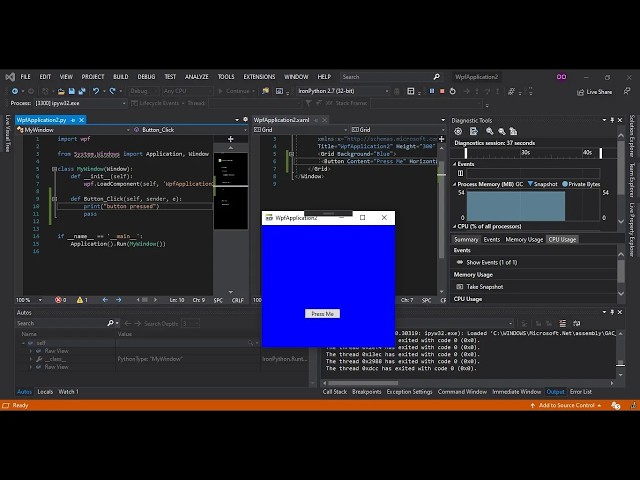The width and height of the screenshot is (640, 480).
Task: Click the Press Me button in WPF window
Action: tap(322, 314)
